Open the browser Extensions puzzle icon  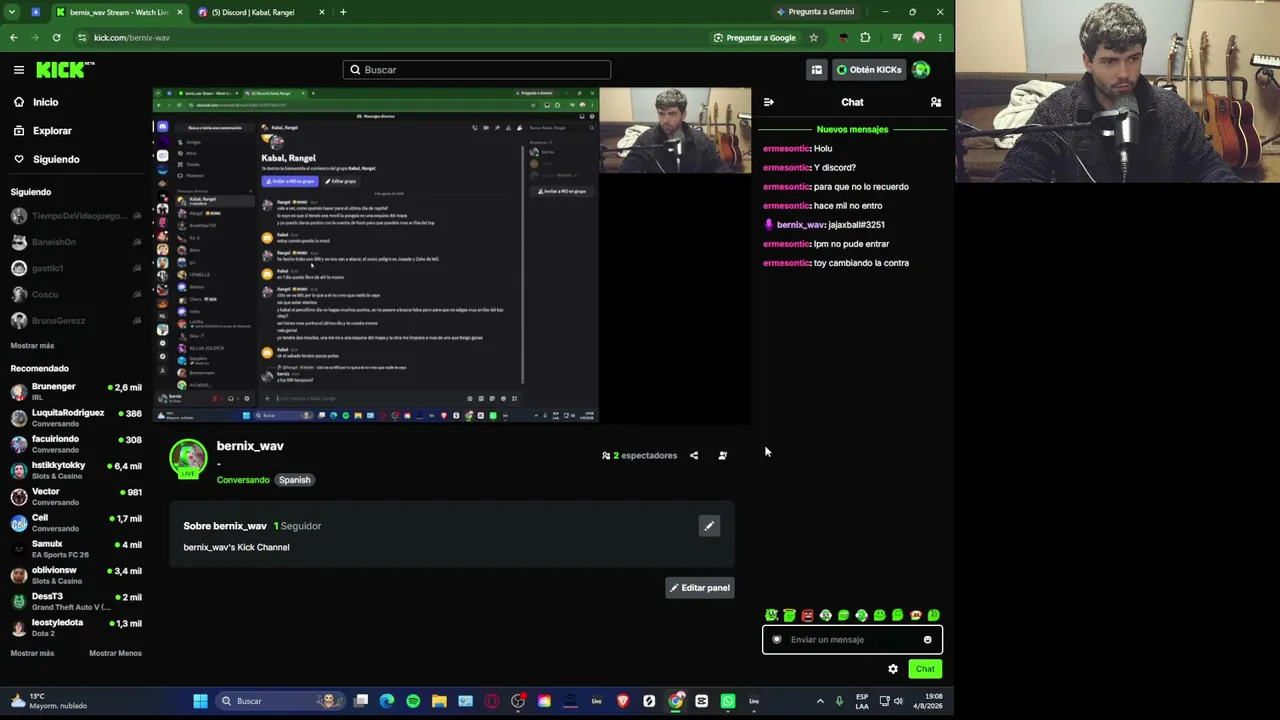click(865, 38)
